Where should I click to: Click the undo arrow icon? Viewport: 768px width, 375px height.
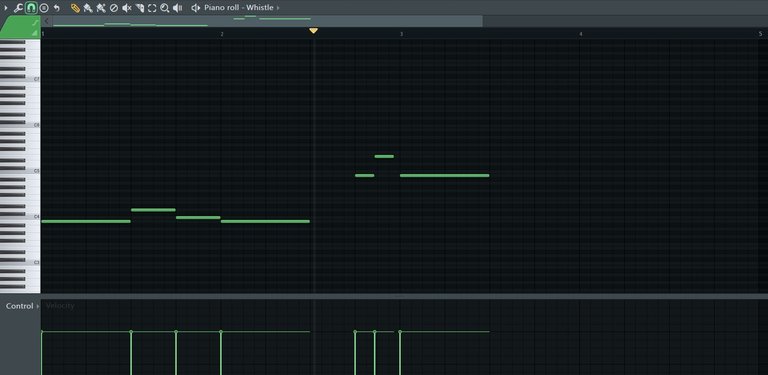[56, 8]
